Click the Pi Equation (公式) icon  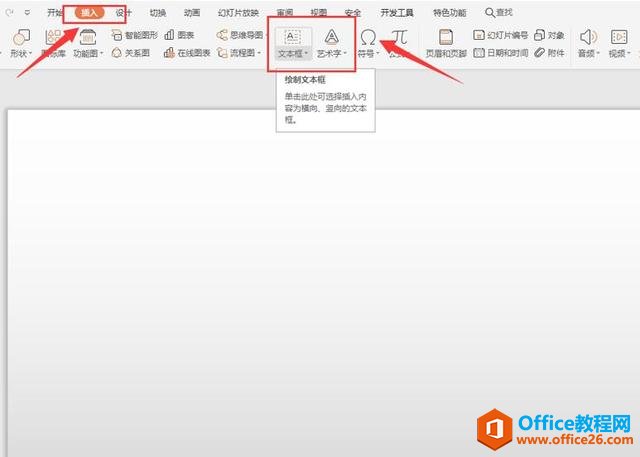click(x=399, y=38)
